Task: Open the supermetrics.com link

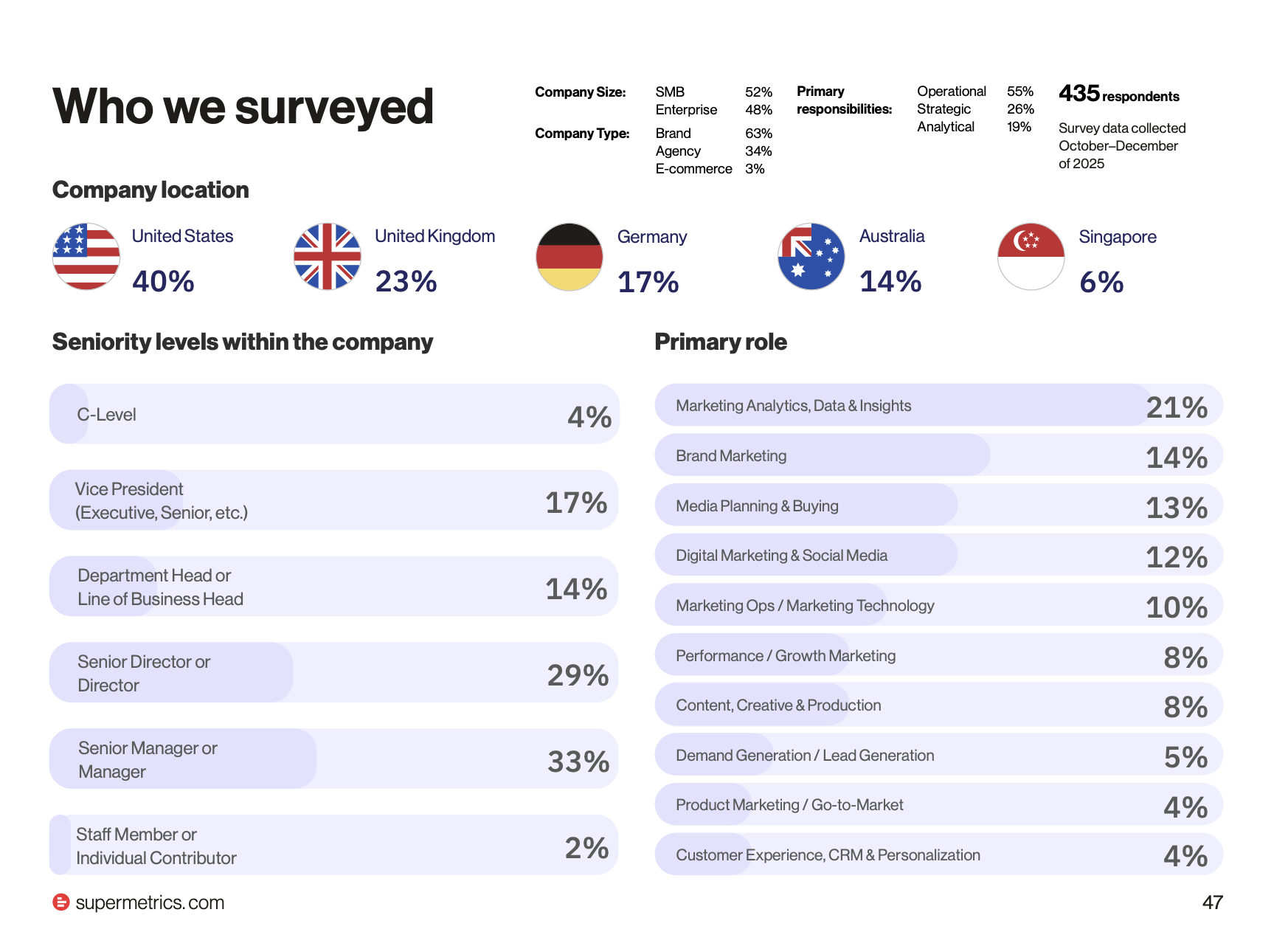Action: click(x=150, y=902)
